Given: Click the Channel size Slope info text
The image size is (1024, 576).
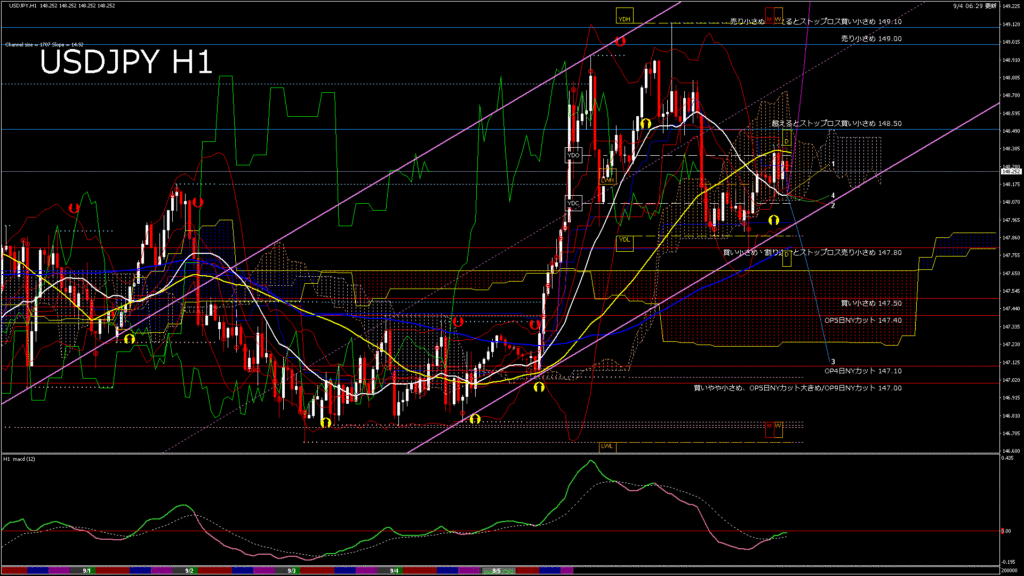Looking at the screenshot, I should point(40,45).
